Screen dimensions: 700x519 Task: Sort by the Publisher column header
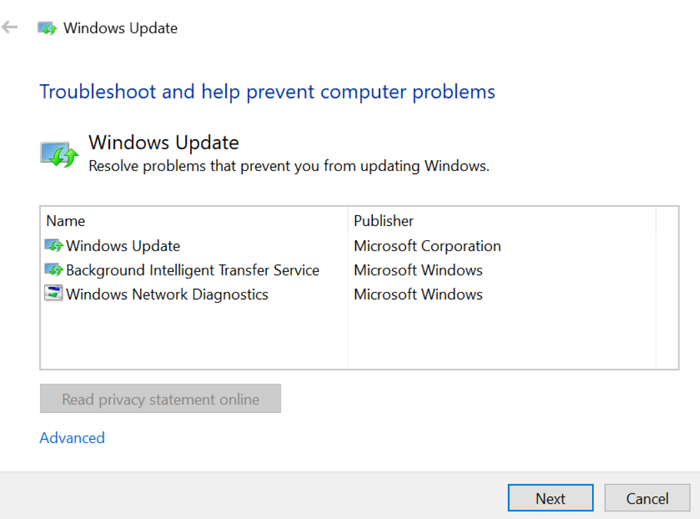point(383,220)
